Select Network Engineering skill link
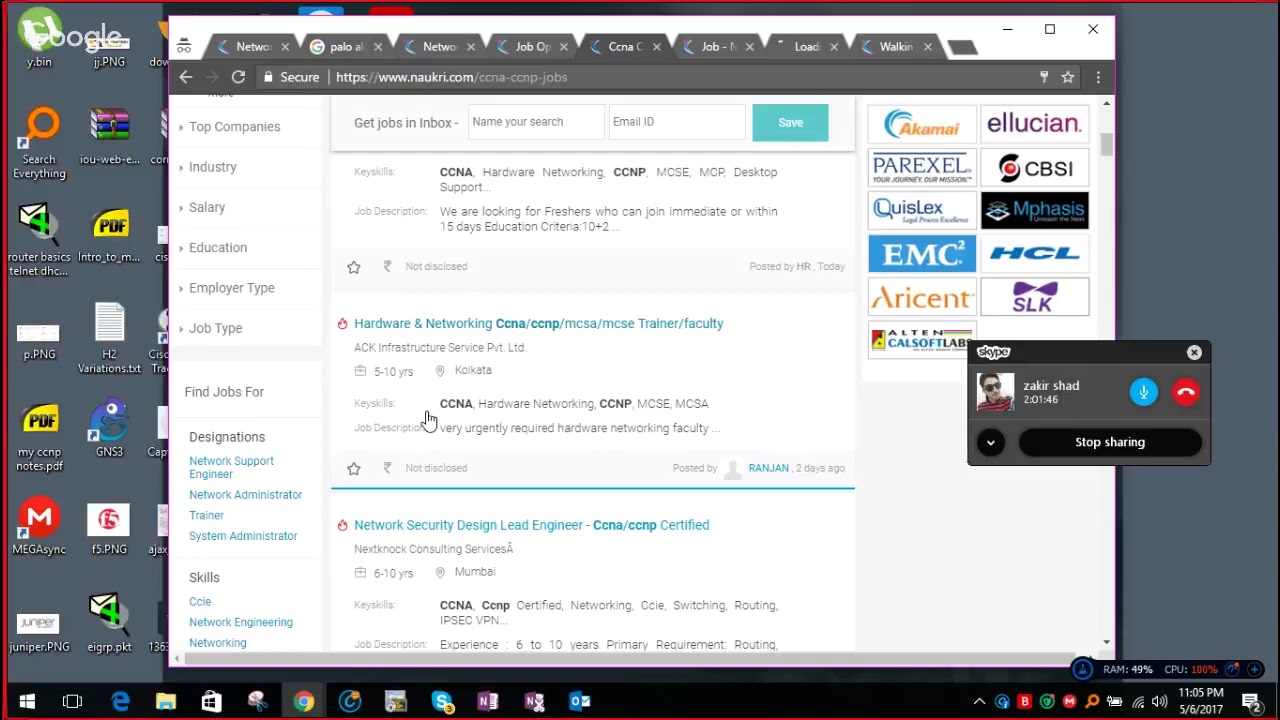 tap(241, 622)
